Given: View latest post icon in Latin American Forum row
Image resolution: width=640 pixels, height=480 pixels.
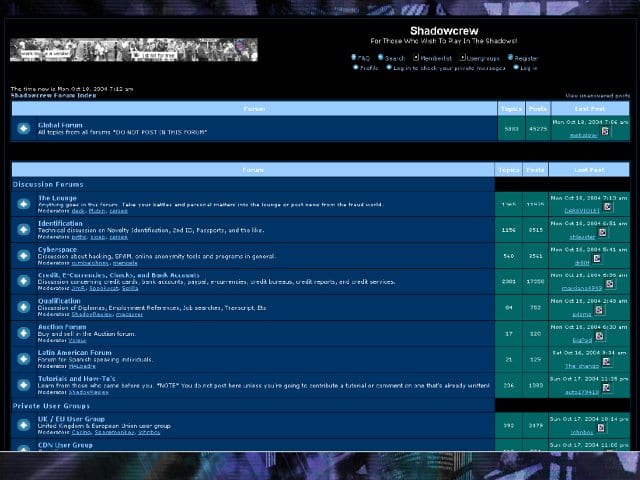Looking at the screenshot, I should click(607, 362).
